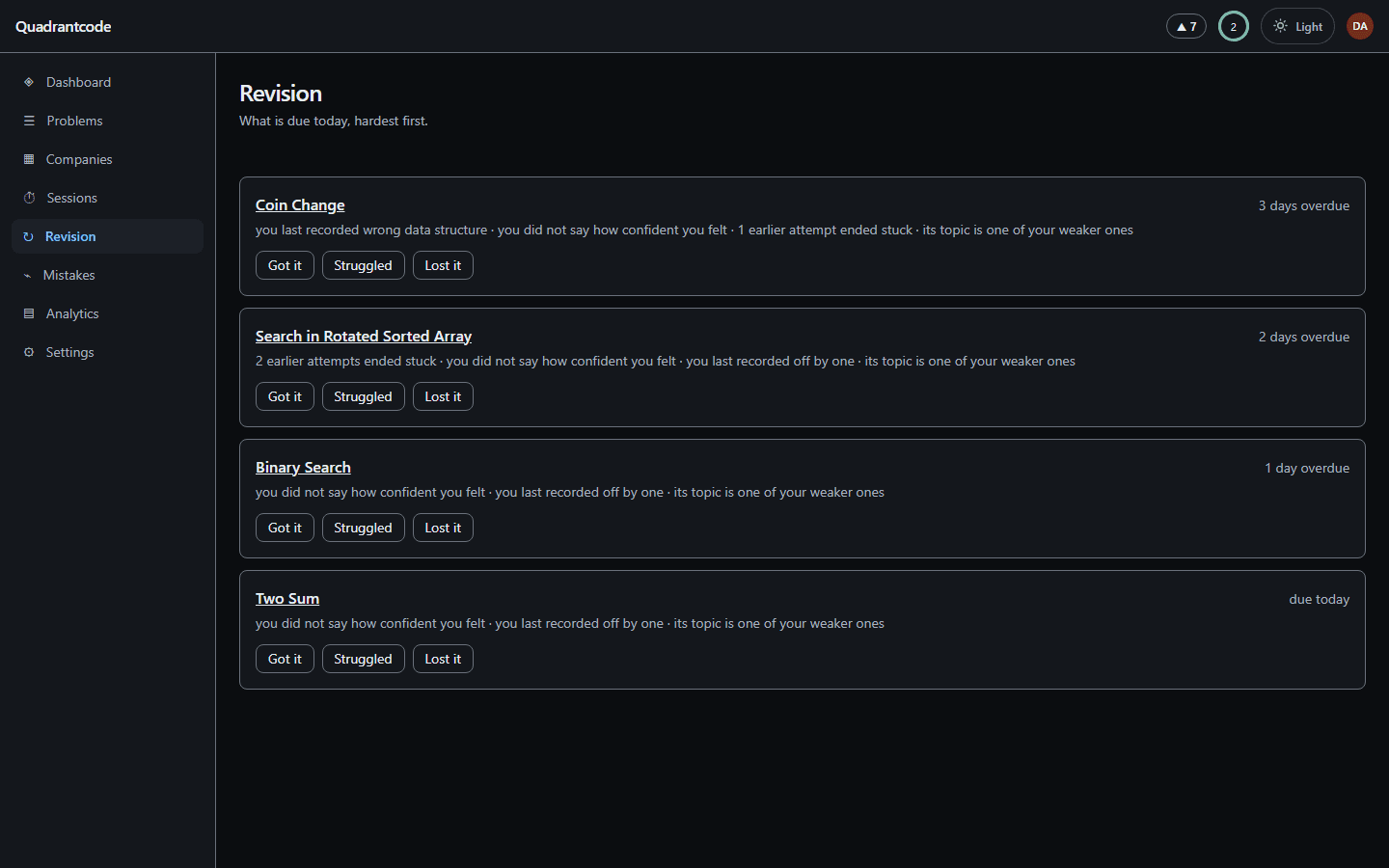Mark Two Sum as Lost it

pyautogui.click(x=443, y=659)
